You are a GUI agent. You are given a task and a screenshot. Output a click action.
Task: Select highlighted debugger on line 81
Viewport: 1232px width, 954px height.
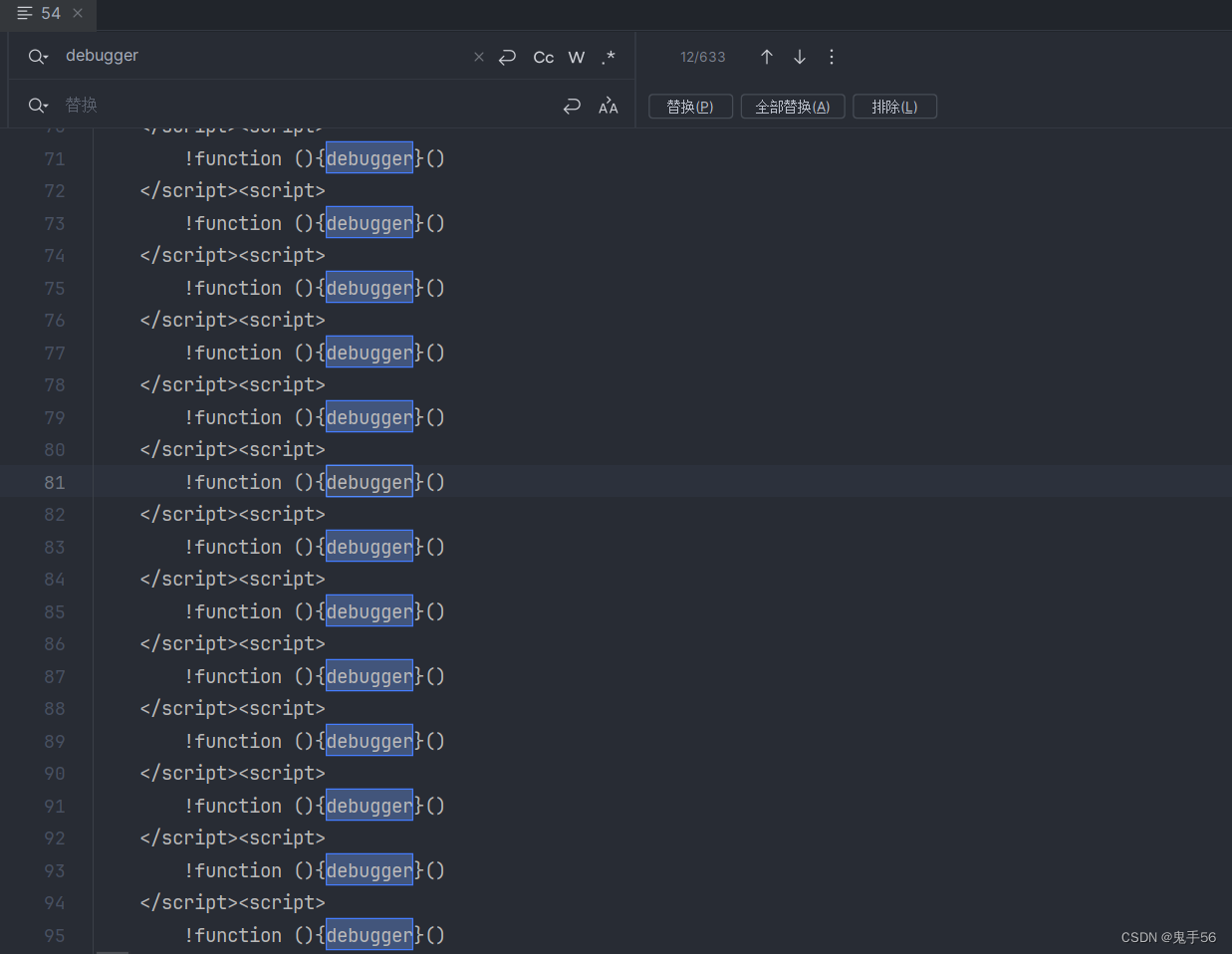click(x=370, y=482)
